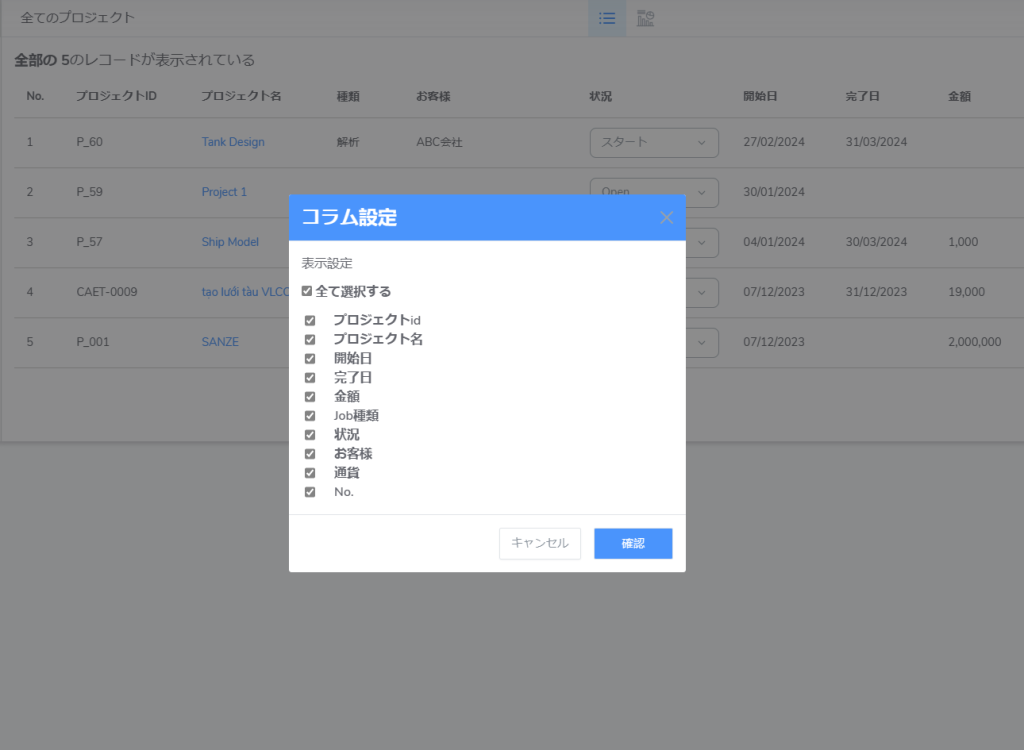The height and width of the screenshot is (750, 1024).
Task: Switch to the list view icon
Action: coord(606,18)
